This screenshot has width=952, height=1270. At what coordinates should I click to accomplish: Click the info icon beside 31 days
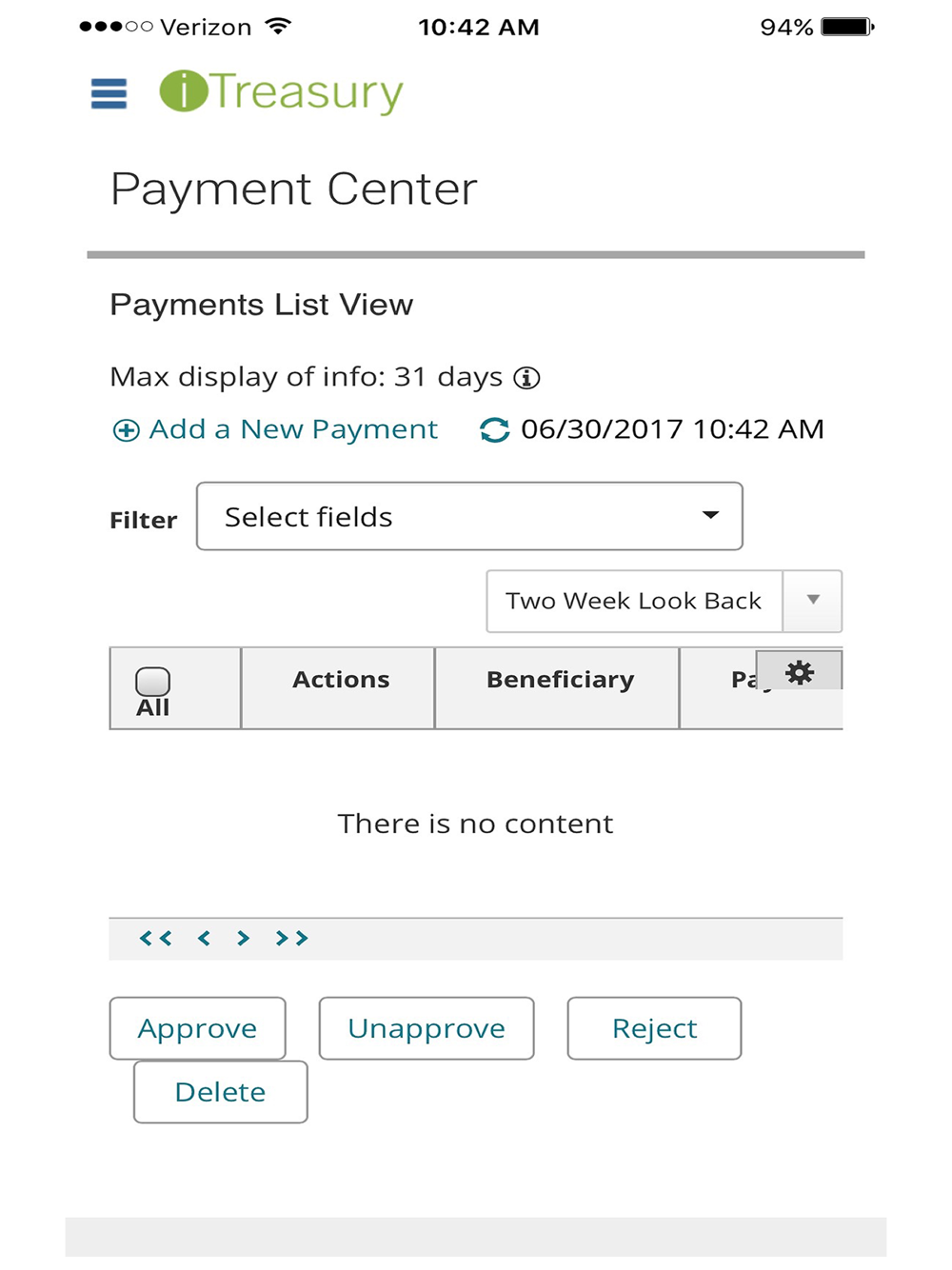526,378
